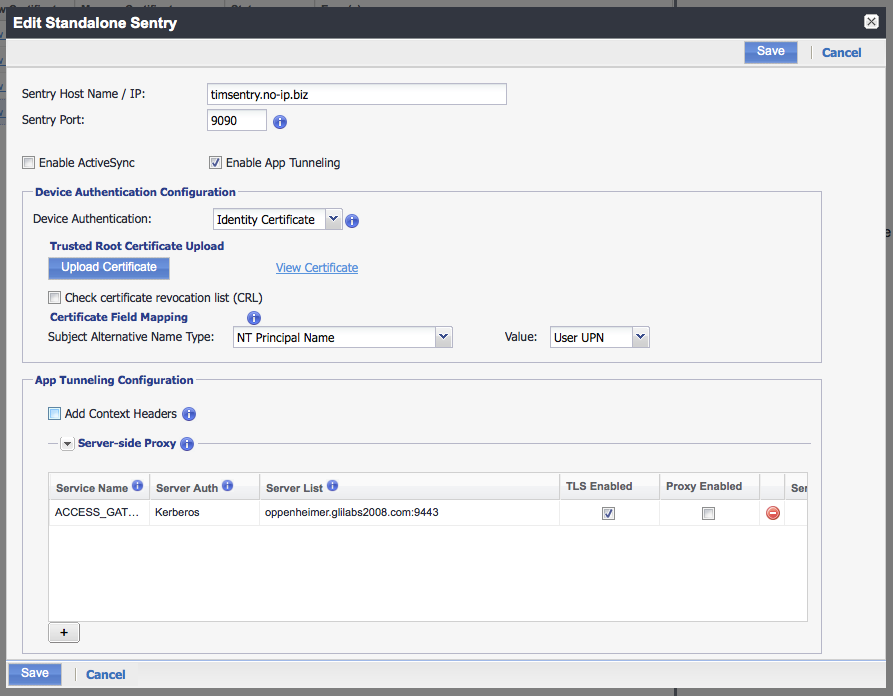
Task: Enable the ActiveSync checkbox
Action: 29,163
